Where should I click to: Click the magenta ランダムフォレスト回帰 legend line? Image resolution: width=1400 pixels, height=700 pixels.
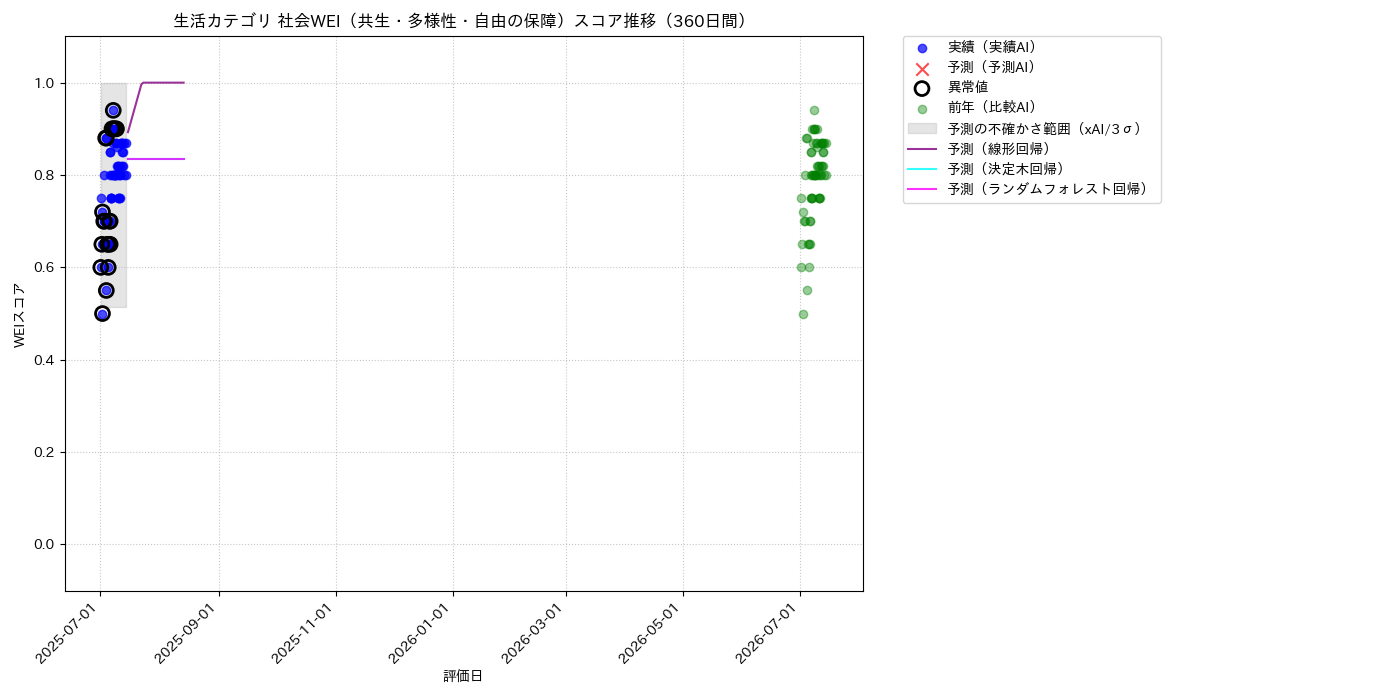tap(922, 189)
